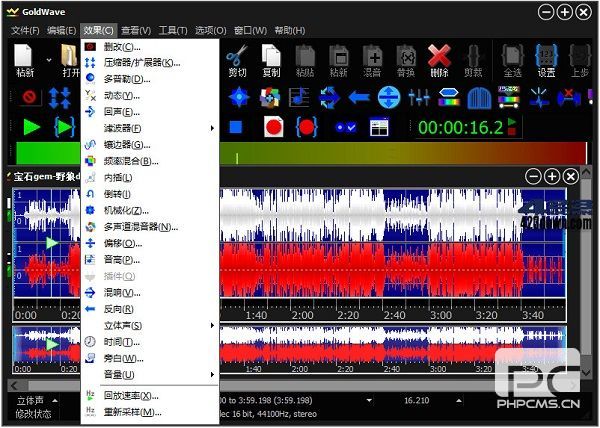Expand the 滤波器(F) submenu
The image size is (600, 428).
pyautogui.click(x=150, y=129)
